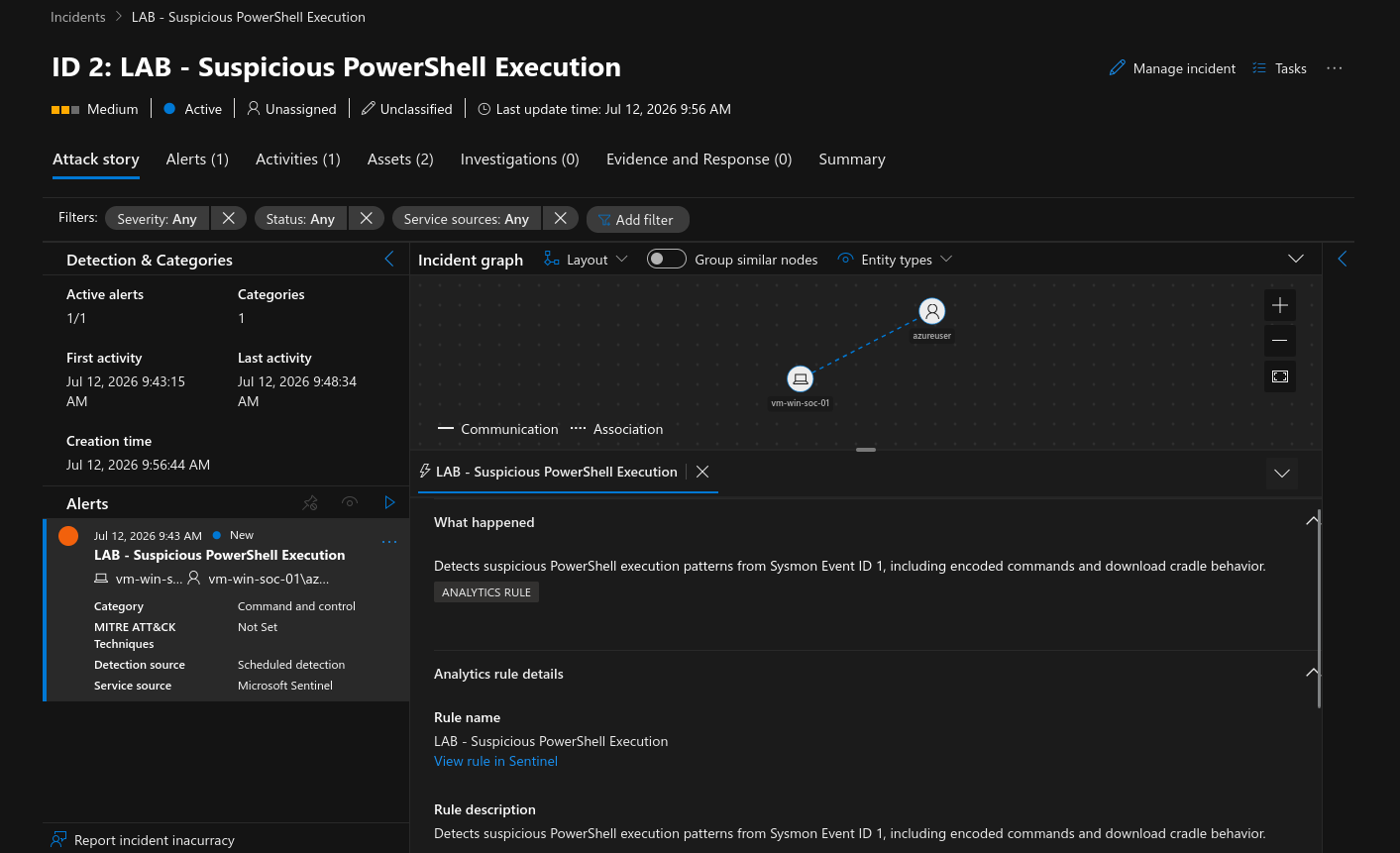1400x853 pixels.
Task: Expand the right side panel chevron
Action: pos(1343,259)
